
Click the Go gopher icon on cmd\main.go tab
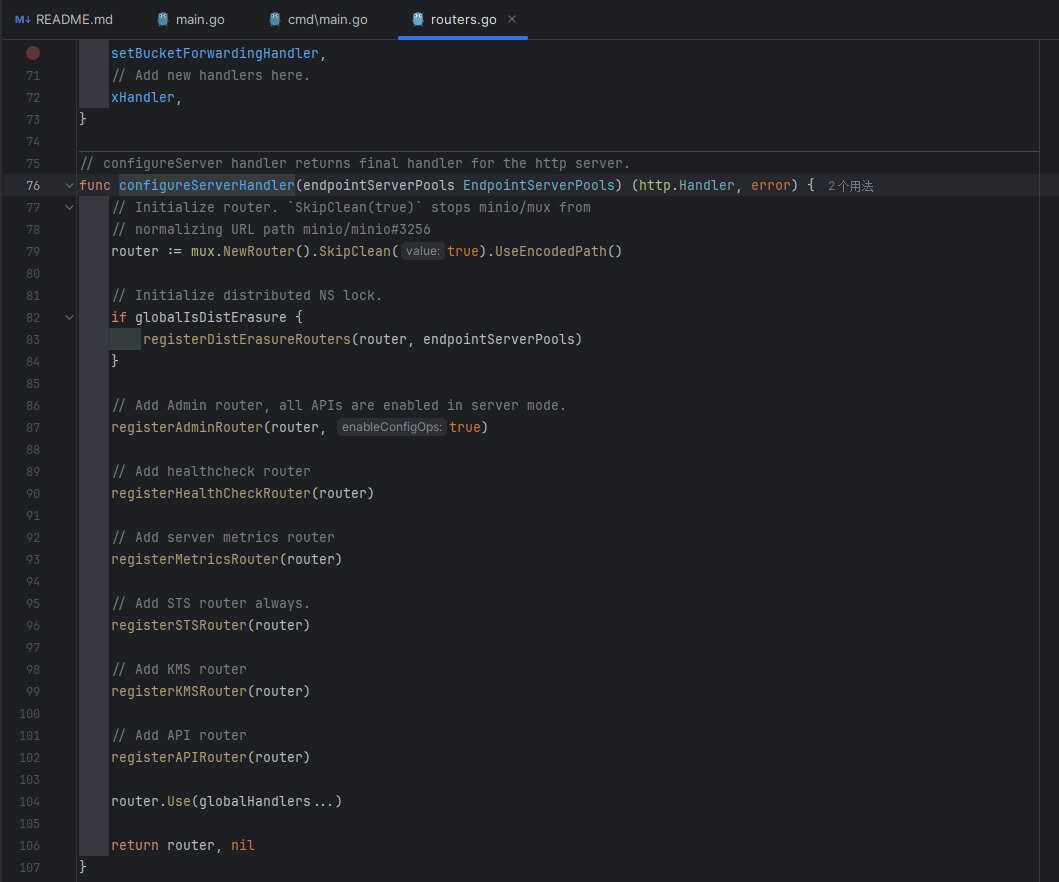(x=275, y=20)
